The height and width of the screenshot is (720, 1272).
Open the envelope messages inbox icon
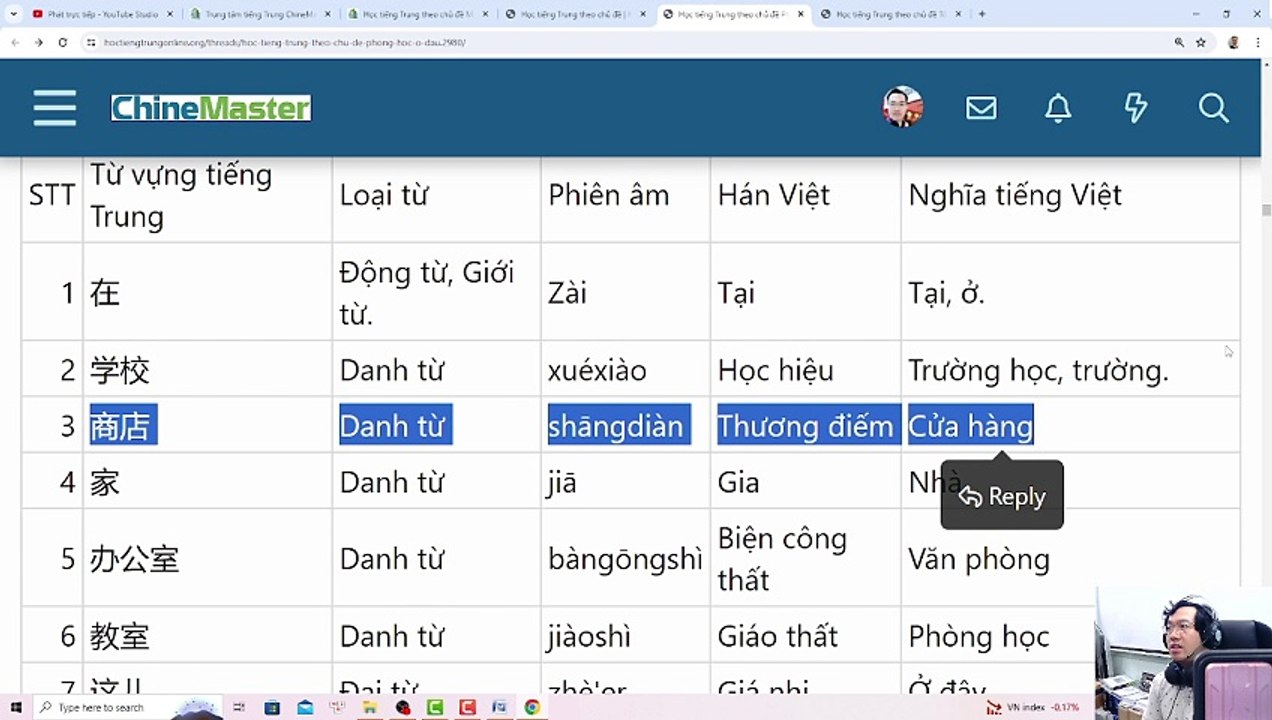pos(981,108)
